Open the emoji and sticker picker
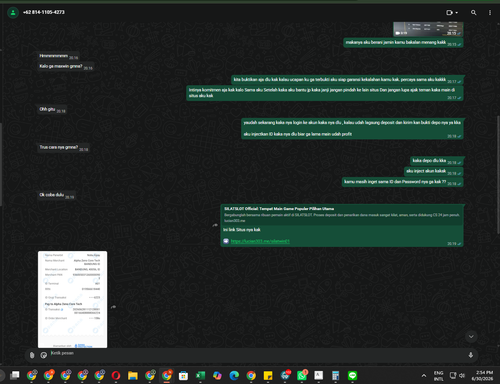500x384 pixels. pyautogui.click(x=44, y=355)
